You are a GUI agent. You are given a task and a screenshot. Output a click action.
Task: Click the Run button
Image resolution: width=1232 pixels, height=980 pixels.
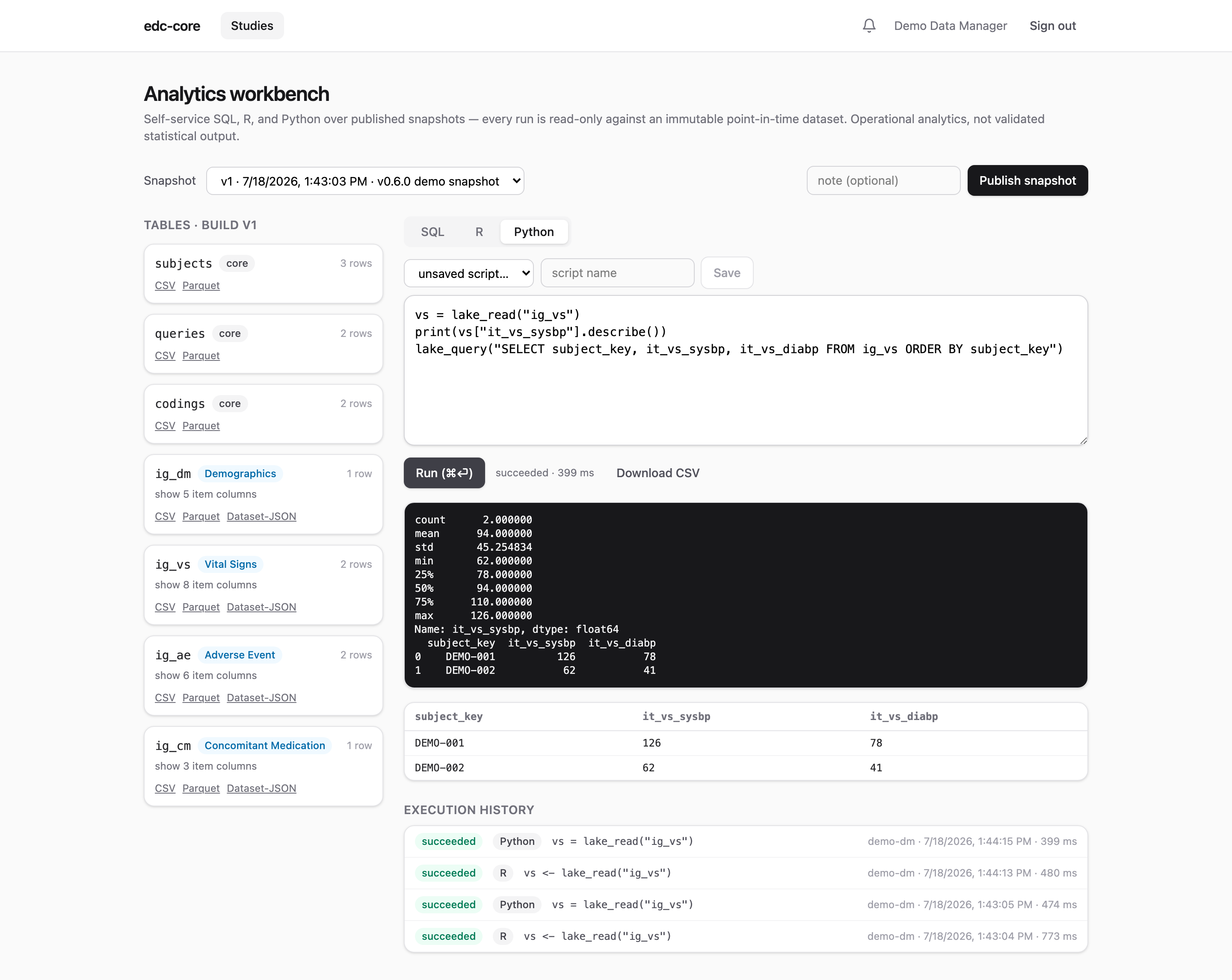coord(444,473)
